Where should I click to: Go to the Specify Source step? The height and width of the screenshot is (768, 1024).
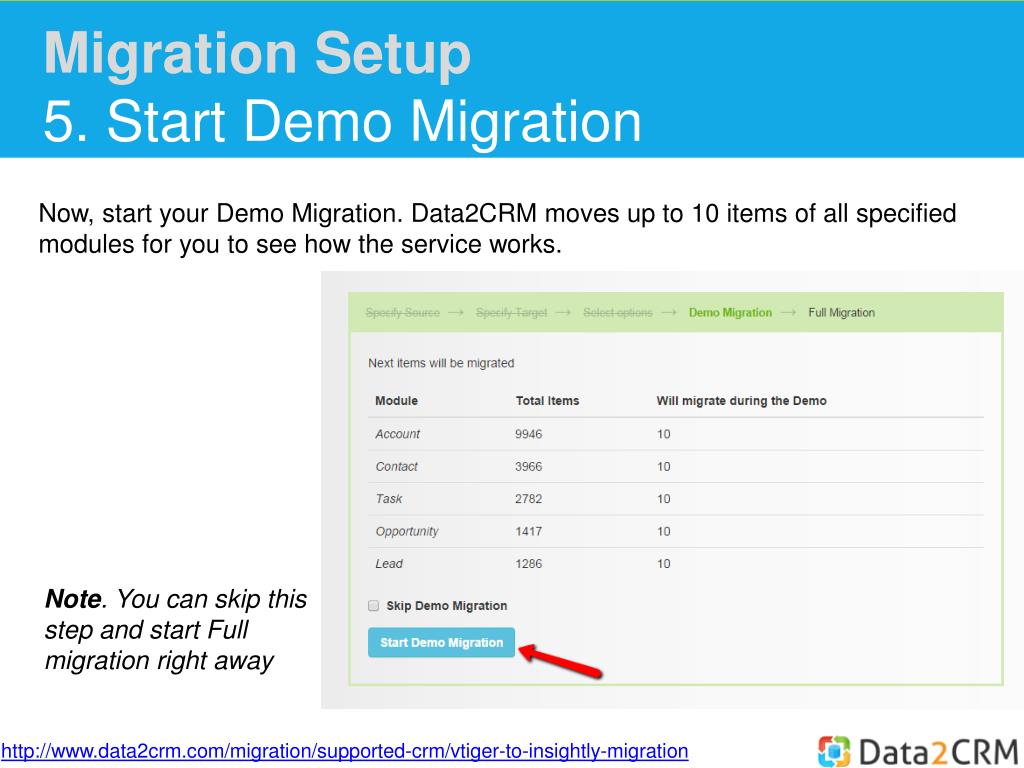pyautogui.click(x=402, y=313)
